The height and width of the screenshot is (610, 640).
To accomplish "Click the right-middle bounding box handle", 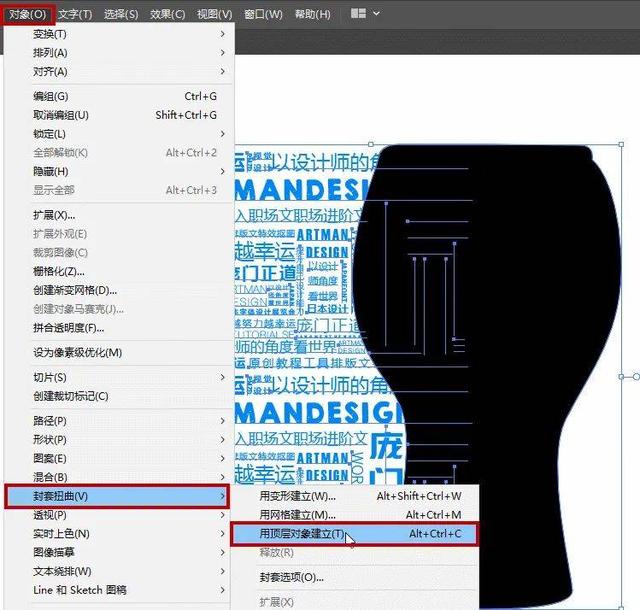I will point(621,376).
